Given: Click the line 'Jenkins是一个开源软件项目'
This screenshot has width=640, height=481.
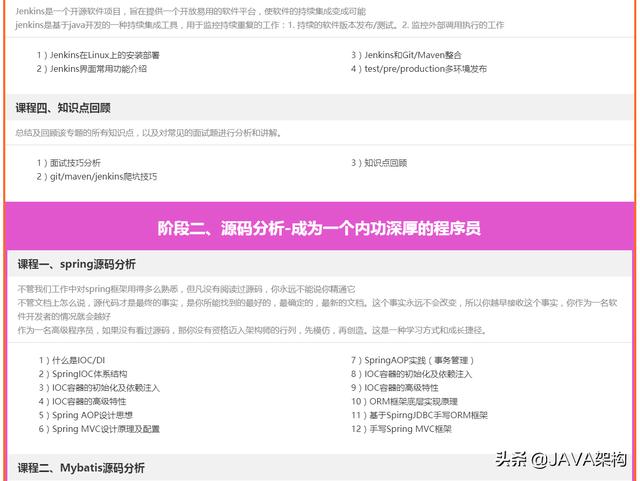Looking at the screenshot, I should pyautogui.click(x=191, y=11).
